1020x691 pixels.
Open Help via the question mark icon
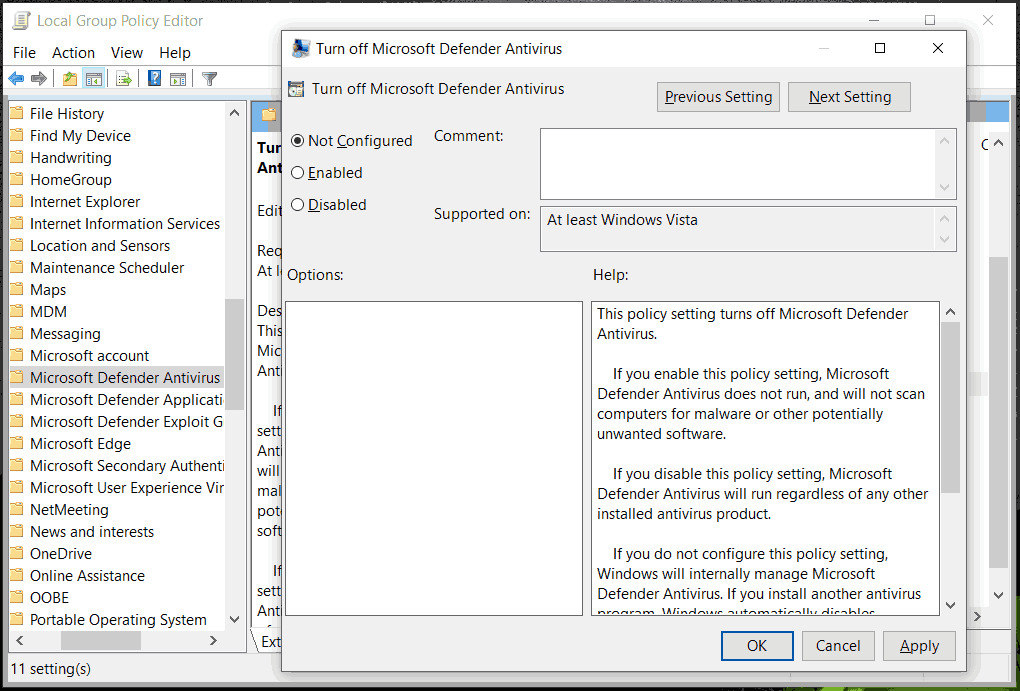(x=154, y=79)
